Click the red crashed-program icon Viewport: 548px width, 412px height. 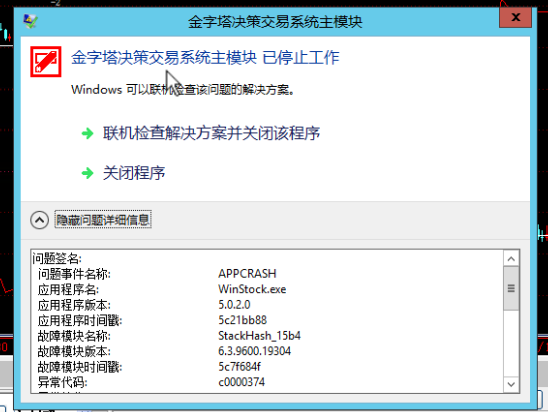(46, 62)
